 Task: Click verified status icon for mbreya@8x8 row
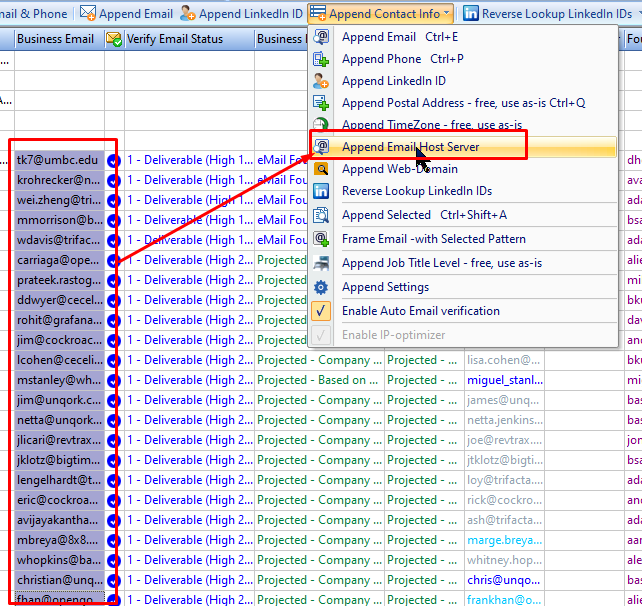click(113, 540)
